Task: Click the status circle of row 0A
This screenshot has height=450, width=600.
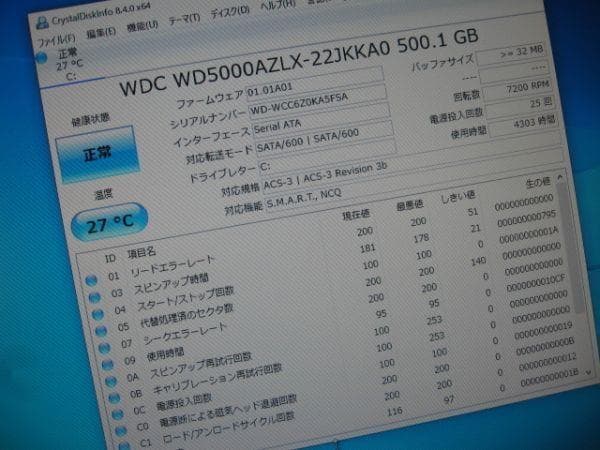Action: coord(111,381)
